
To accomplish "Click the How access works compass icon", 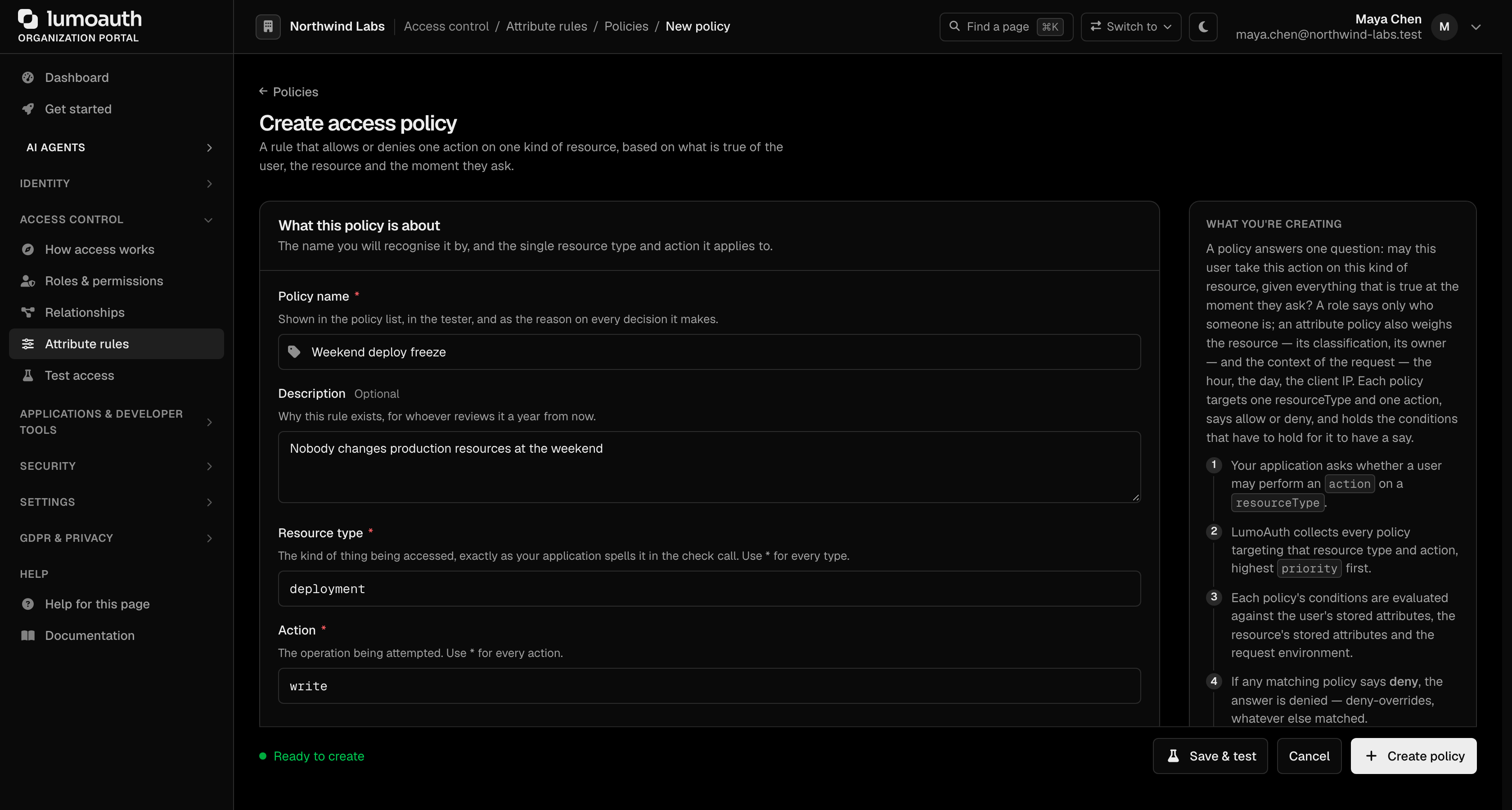I will [x=27, y=249].
